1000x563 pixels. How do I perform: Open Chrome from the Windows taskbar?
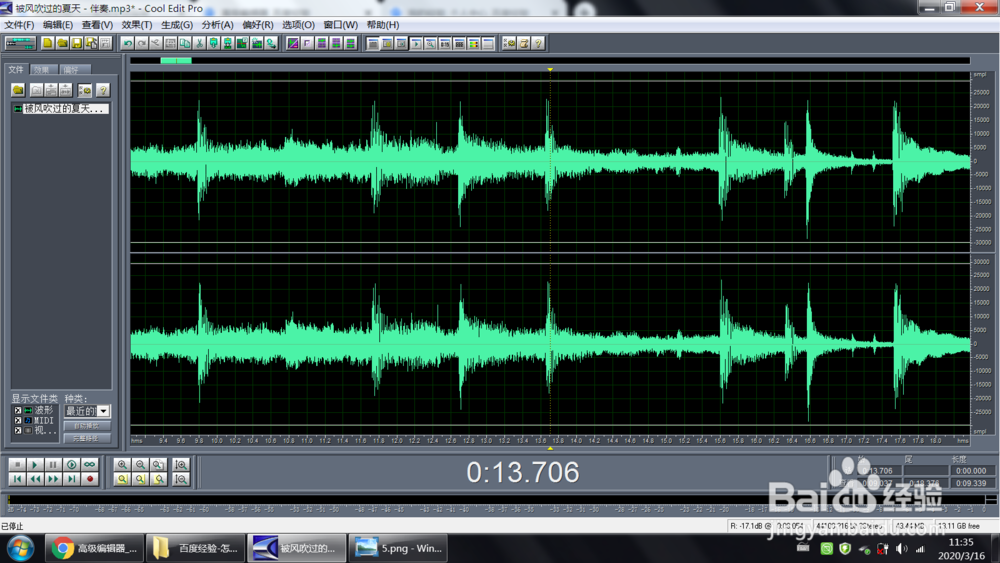96,548
